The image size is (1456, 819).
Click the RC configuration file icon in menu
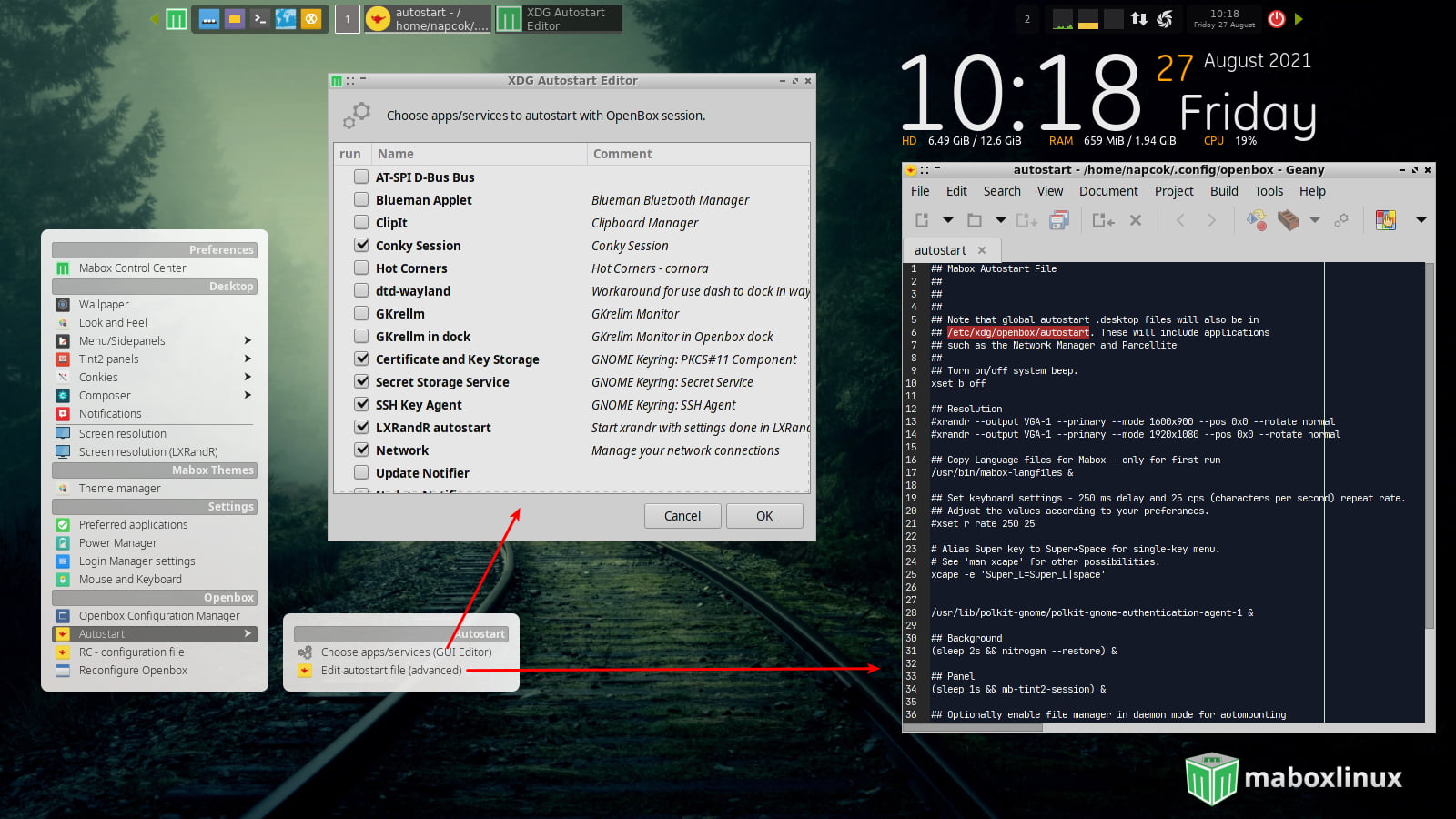click(x=63, y=652)
